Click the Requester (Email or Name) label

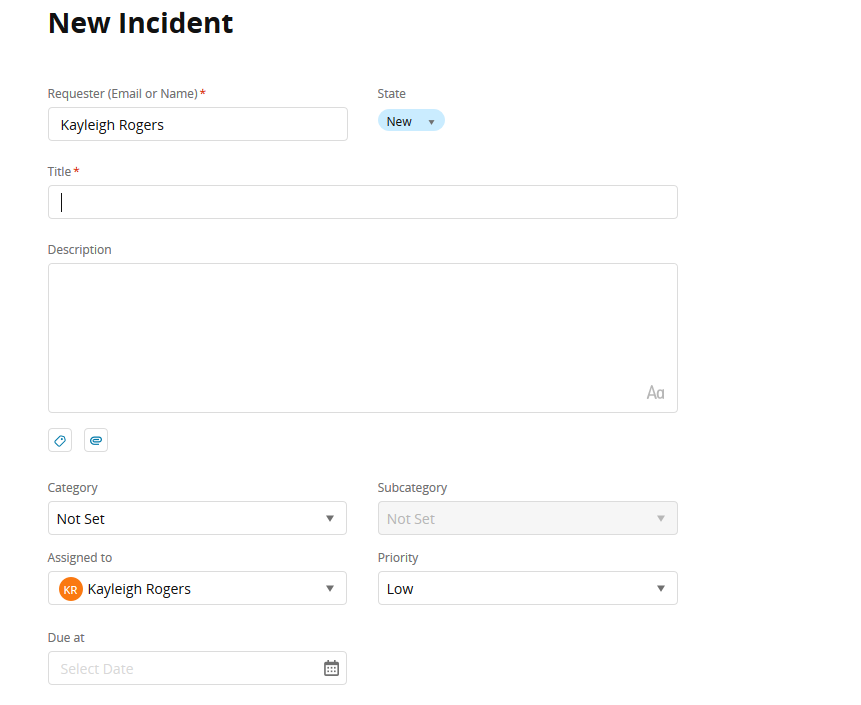123,94
